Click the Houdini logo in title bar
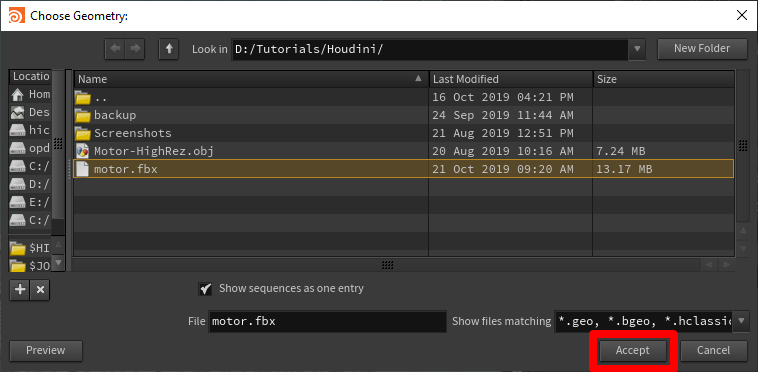 tap(15, 16)
